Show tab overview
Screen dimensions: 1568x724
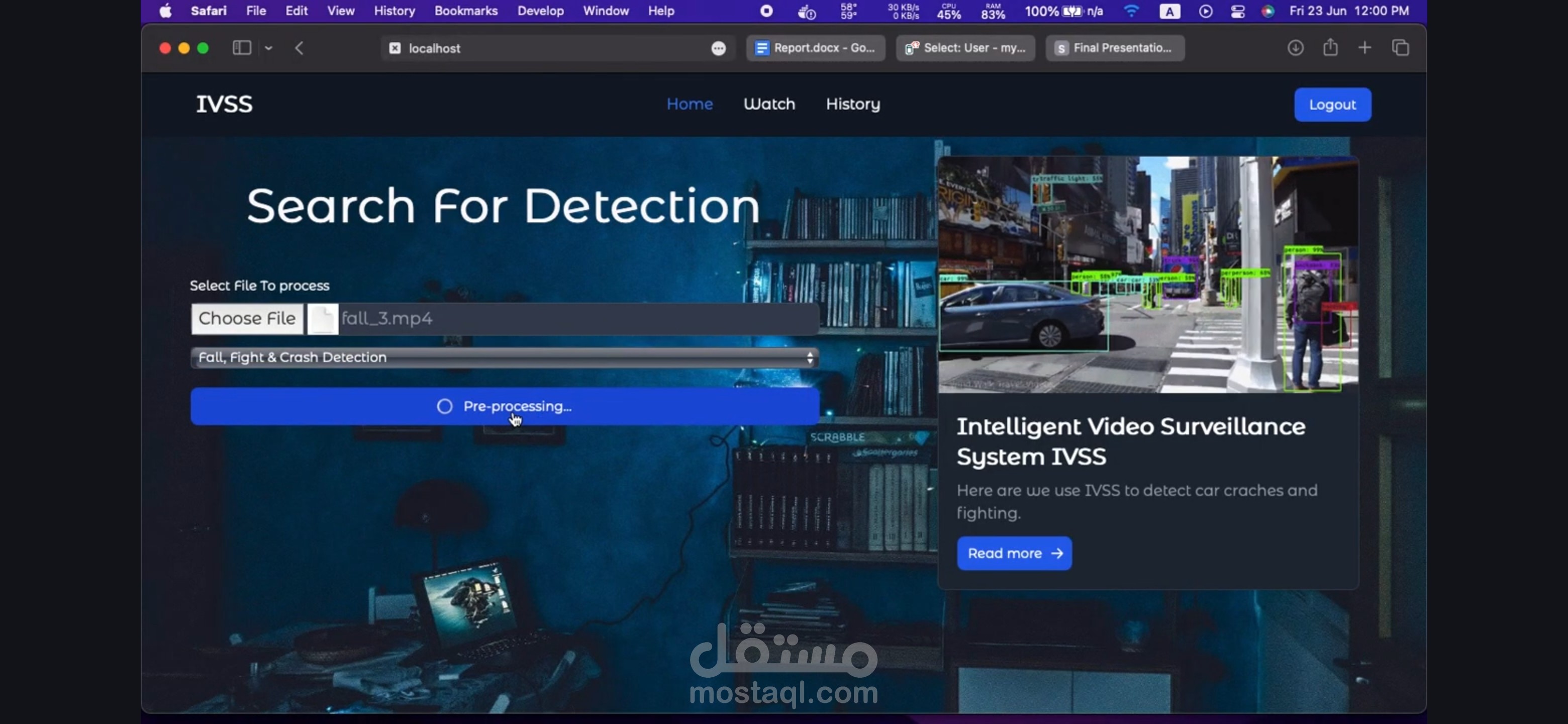1401,47
